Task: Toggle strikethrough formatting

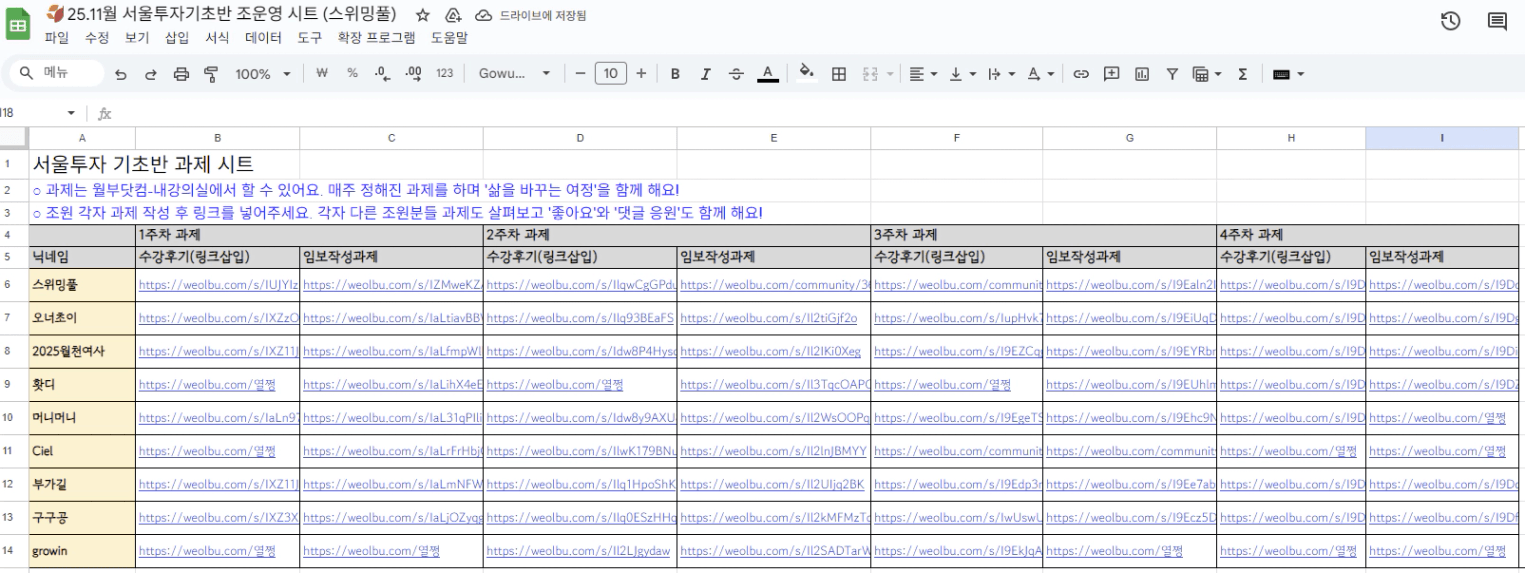Action: point(736,74)
